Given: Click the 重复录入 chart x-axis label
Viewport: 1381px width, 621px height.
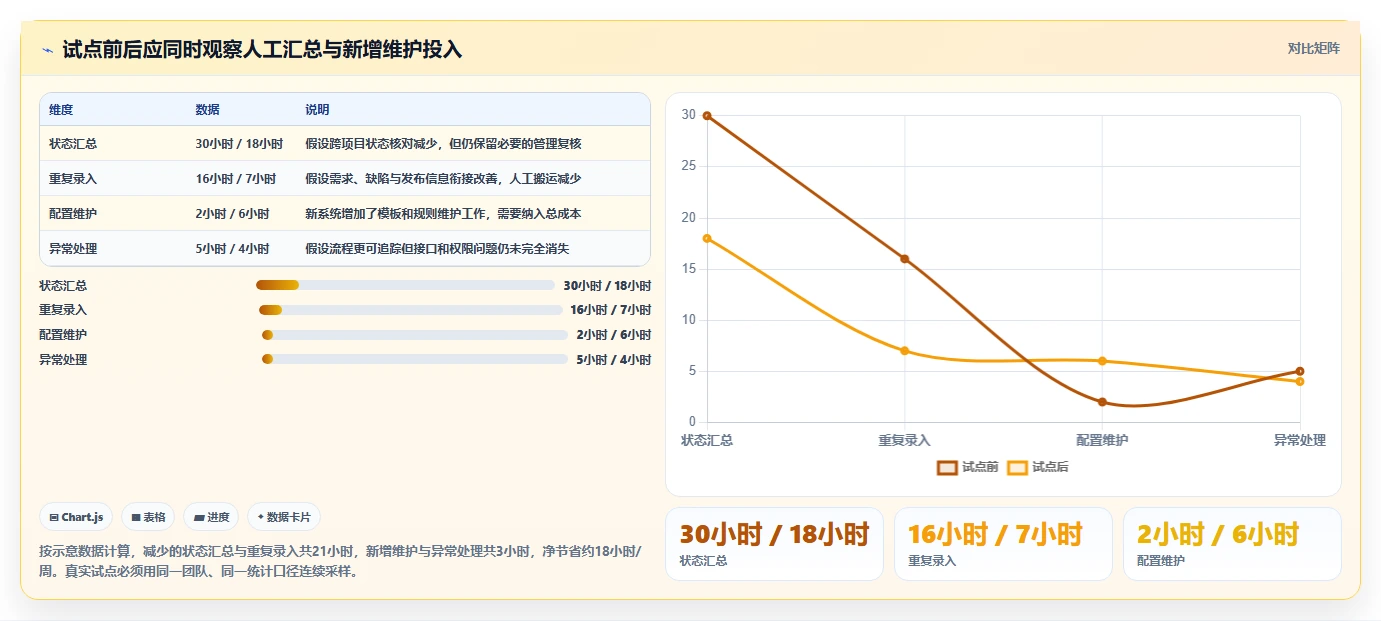Looking at the screenshot, I should 905,440.
